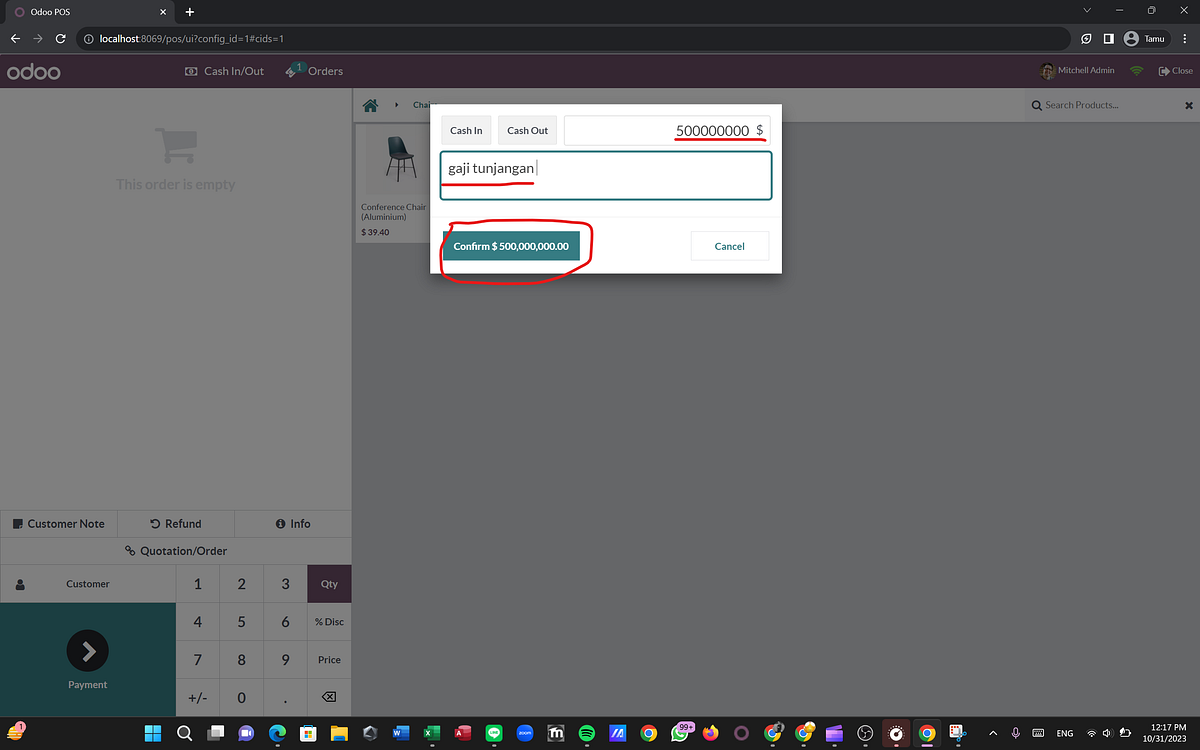Switch the numpad to % Disc mode
Image resolution: width=1200 pixels, height=750 pixels.
point(328,621)
